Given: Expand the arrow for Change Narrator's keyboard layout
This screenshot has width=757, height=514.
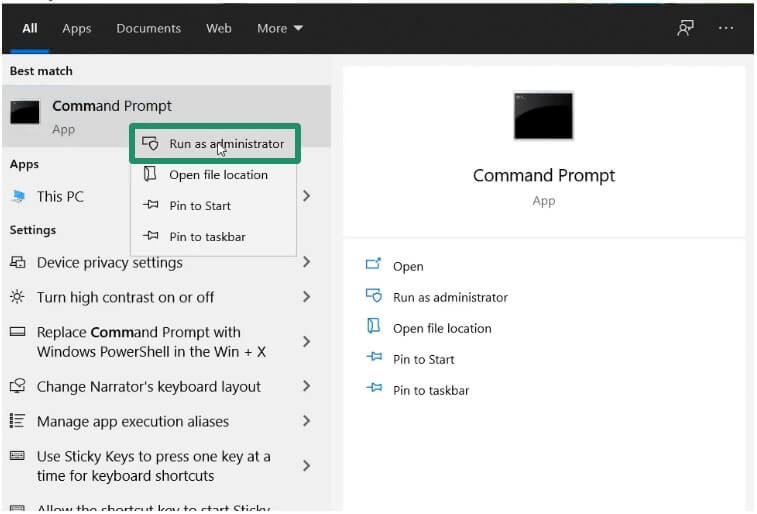Looking at the screenshot, I should point(306,386).
